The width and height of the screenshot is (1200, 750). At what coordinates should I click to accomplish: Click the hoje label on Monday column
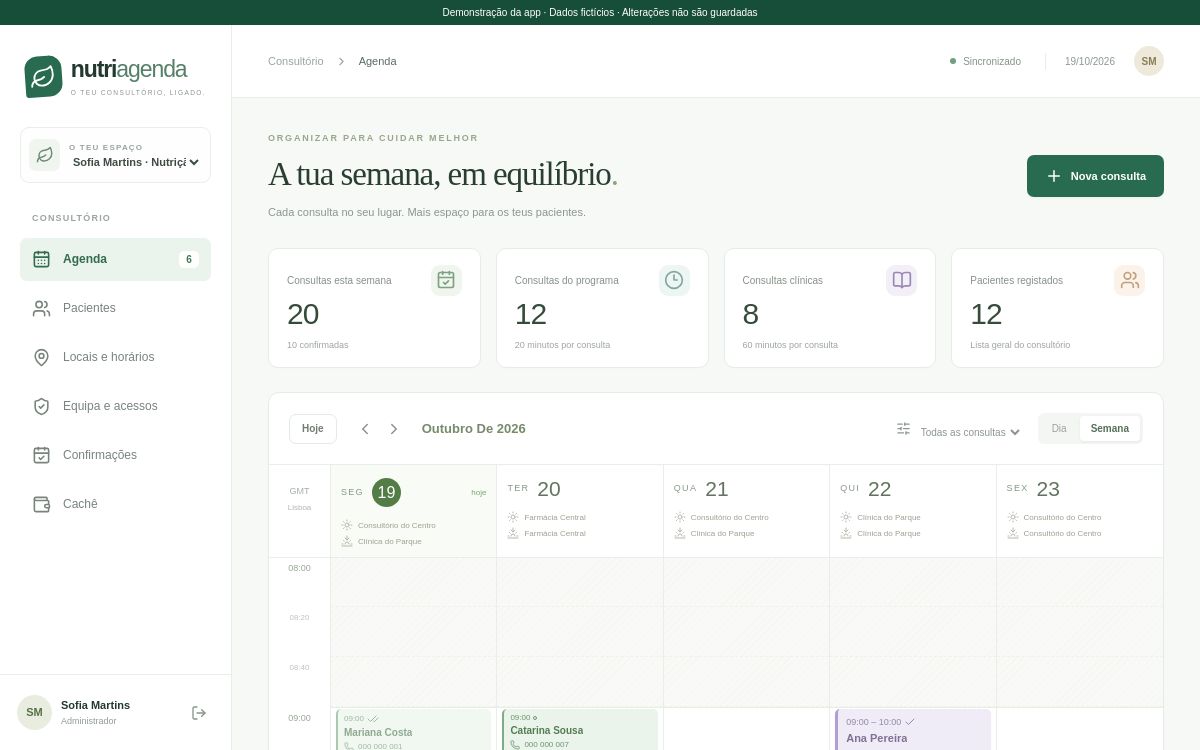coord(479,492)
